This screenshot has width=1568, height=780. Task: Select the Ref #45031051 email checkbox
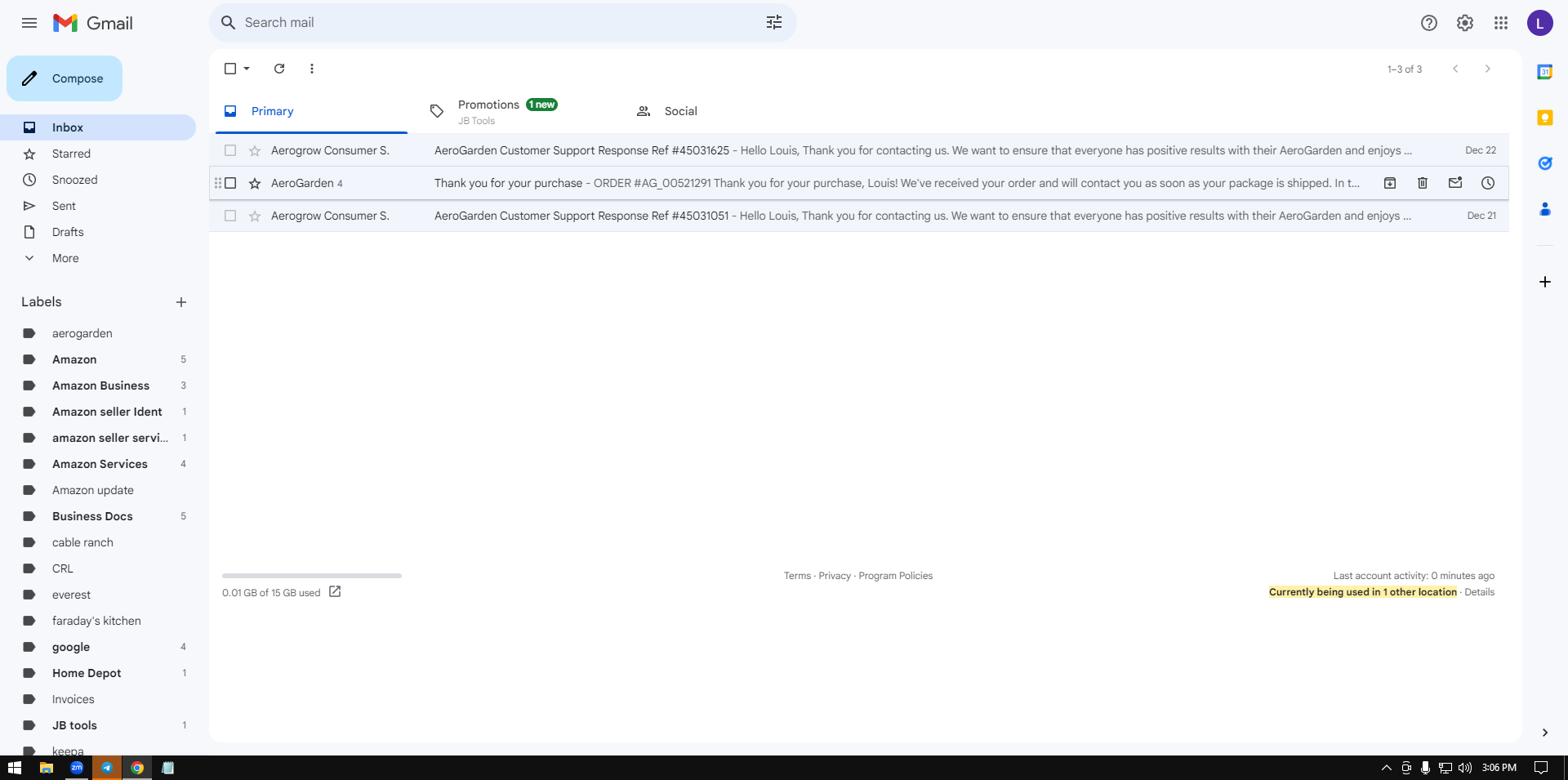tap(230, 216)
